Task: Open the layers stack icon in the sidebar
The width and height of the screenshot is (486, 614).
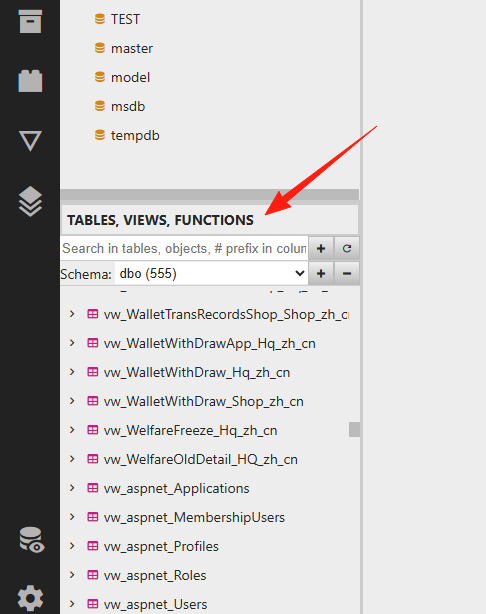Action: click(x=30, y=201)
